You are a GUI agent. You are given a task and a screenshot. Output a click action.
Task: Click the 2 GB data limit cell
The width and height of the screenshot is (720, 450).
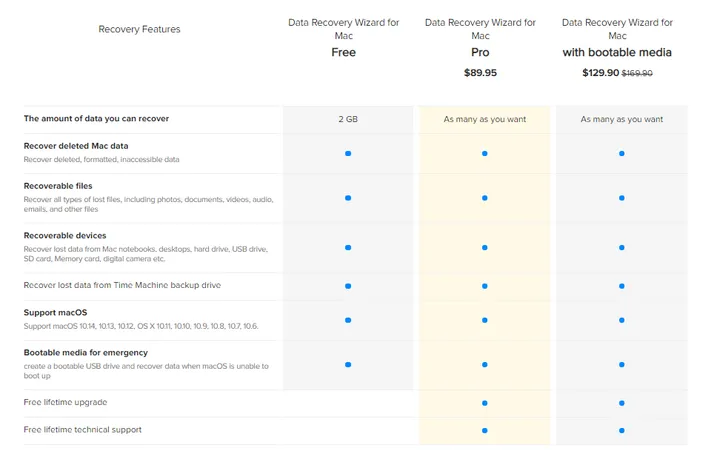pos(348,119)
